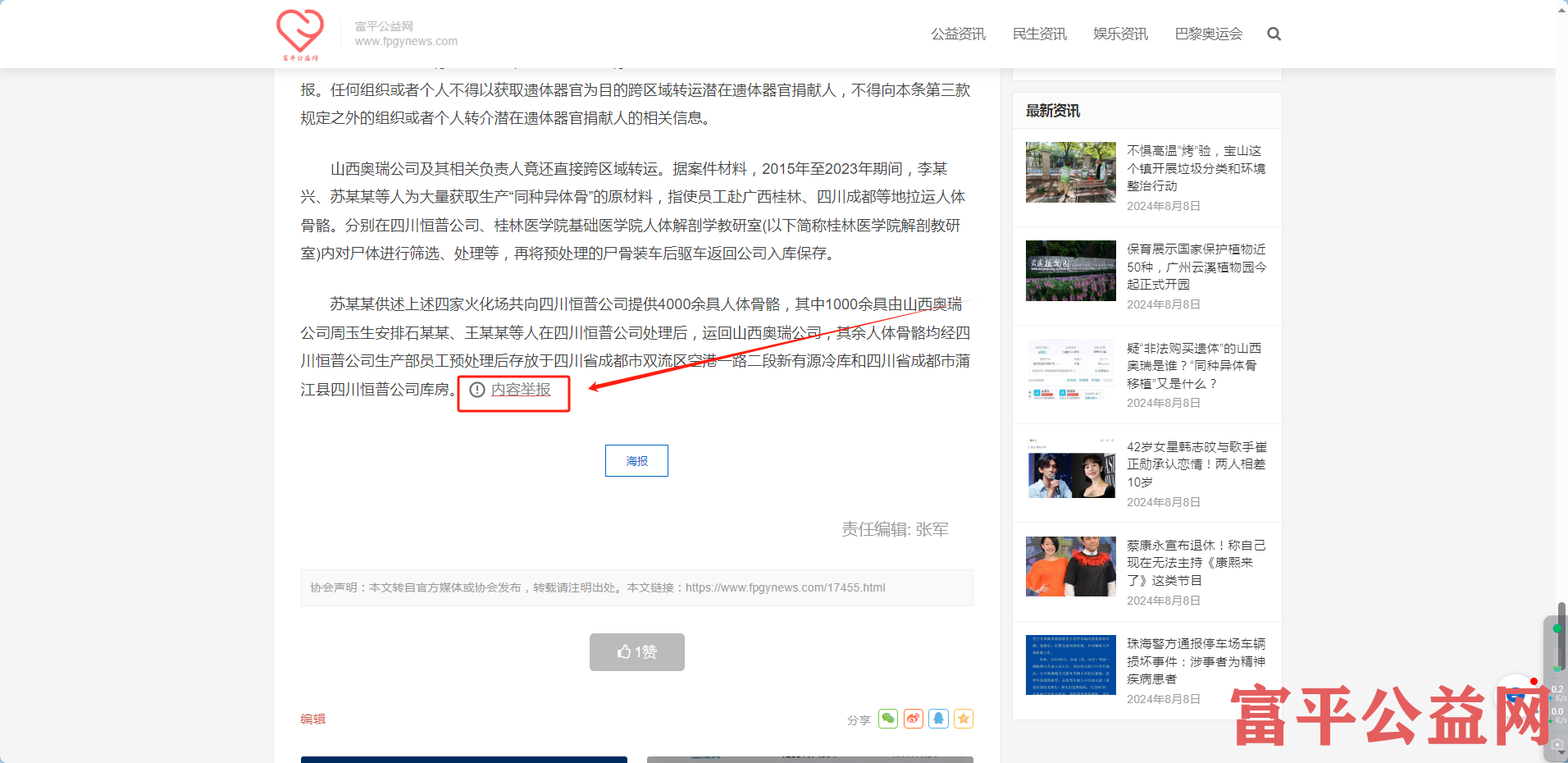
Task: Open thumbnail of 蔡康永 article
Action: pos(1070,567)
